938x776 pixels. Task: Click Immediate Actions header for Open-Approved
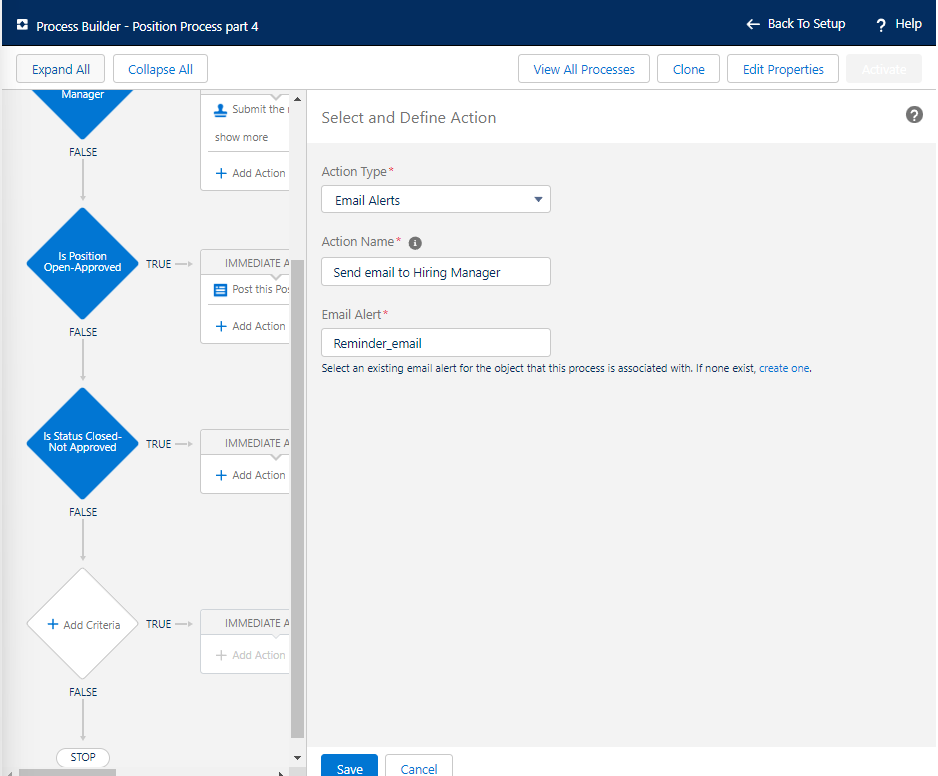click(x=245, y=263)
